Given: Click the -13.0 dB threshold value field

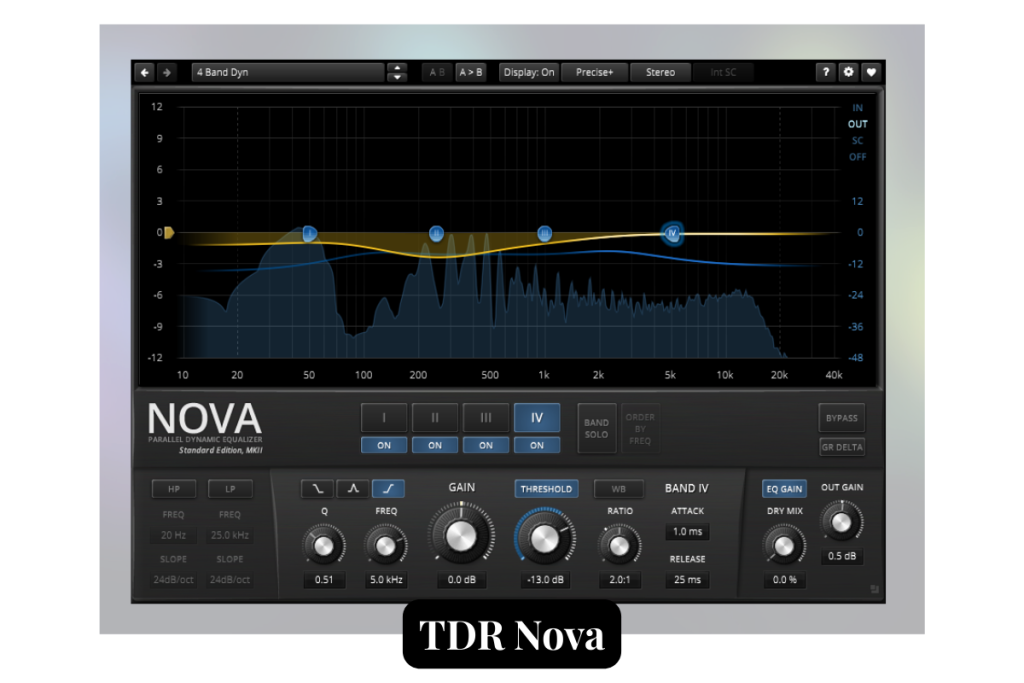Looking at the screenshot, I should coord(545,579).
